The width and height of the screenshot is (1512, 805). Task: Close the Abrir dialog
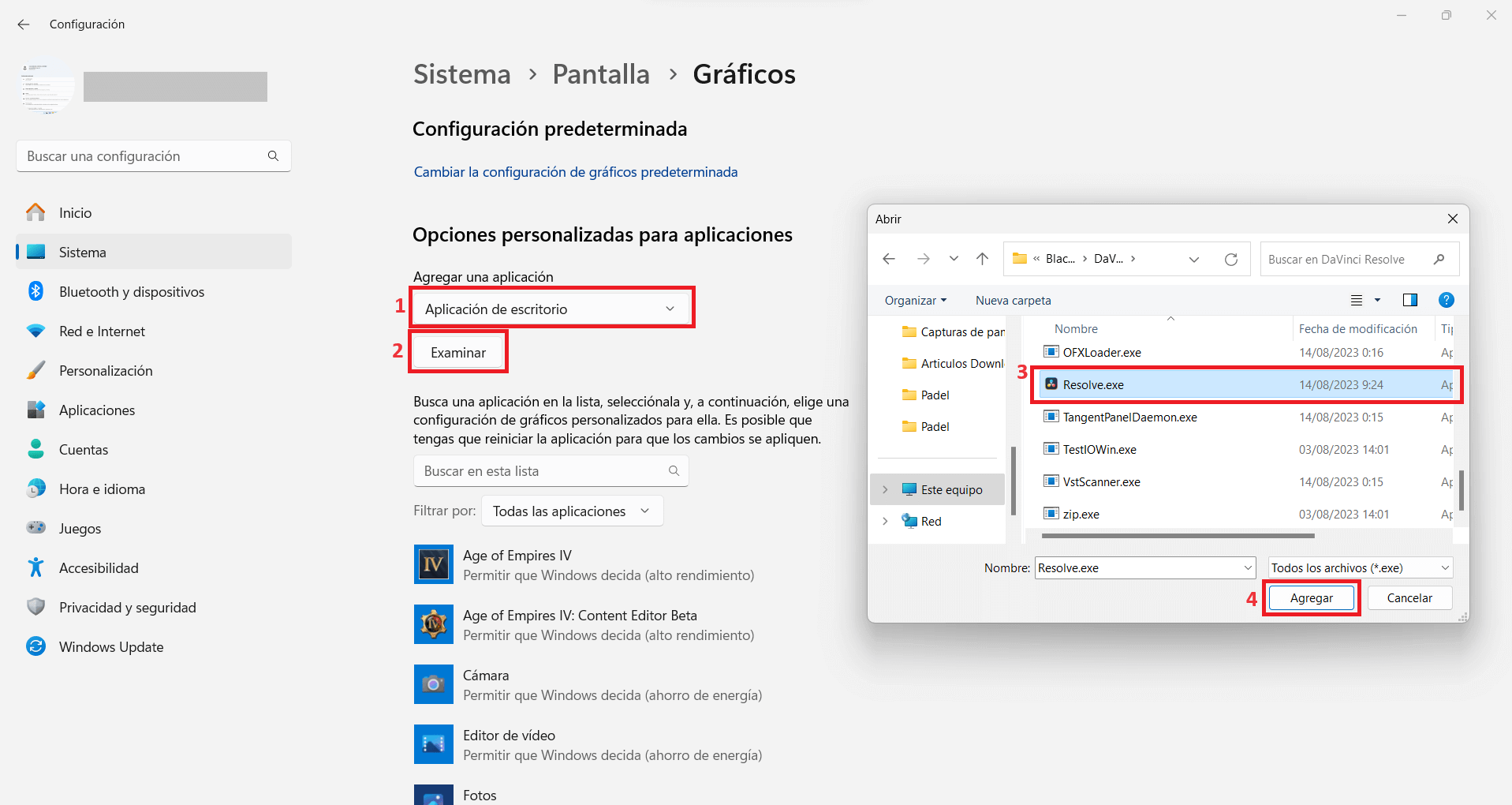pyautogui.click(x=1453, y=219)
